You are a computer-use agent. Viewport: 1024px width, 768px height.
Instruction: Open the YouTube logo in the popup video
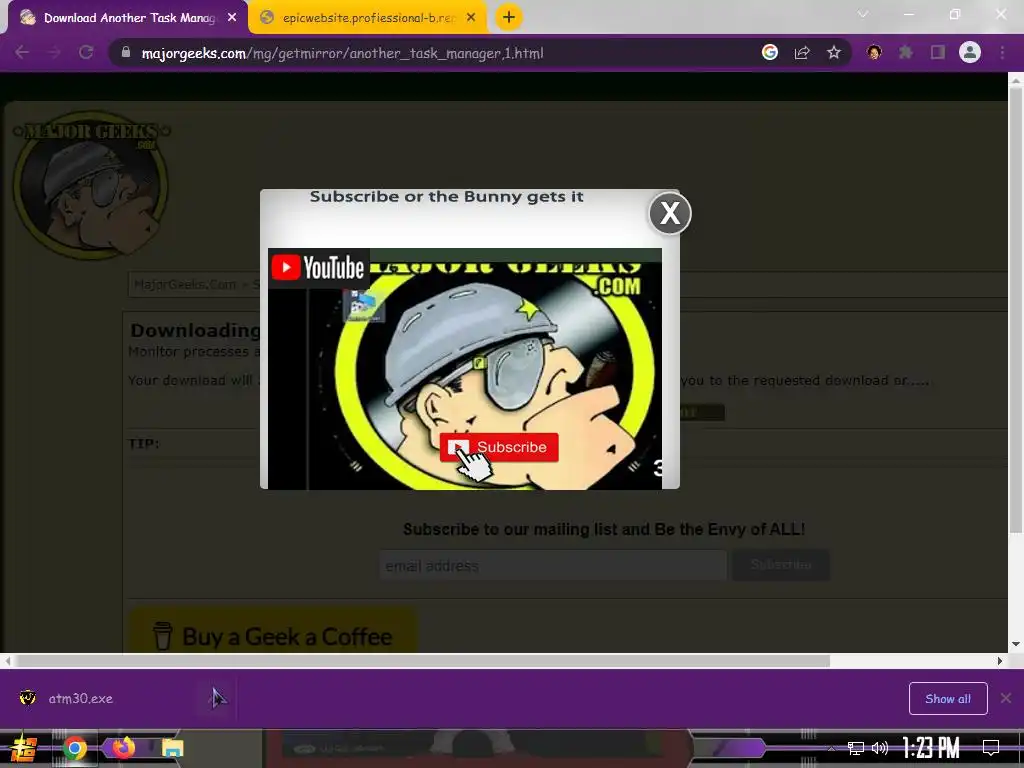click(x=319, y=268)
